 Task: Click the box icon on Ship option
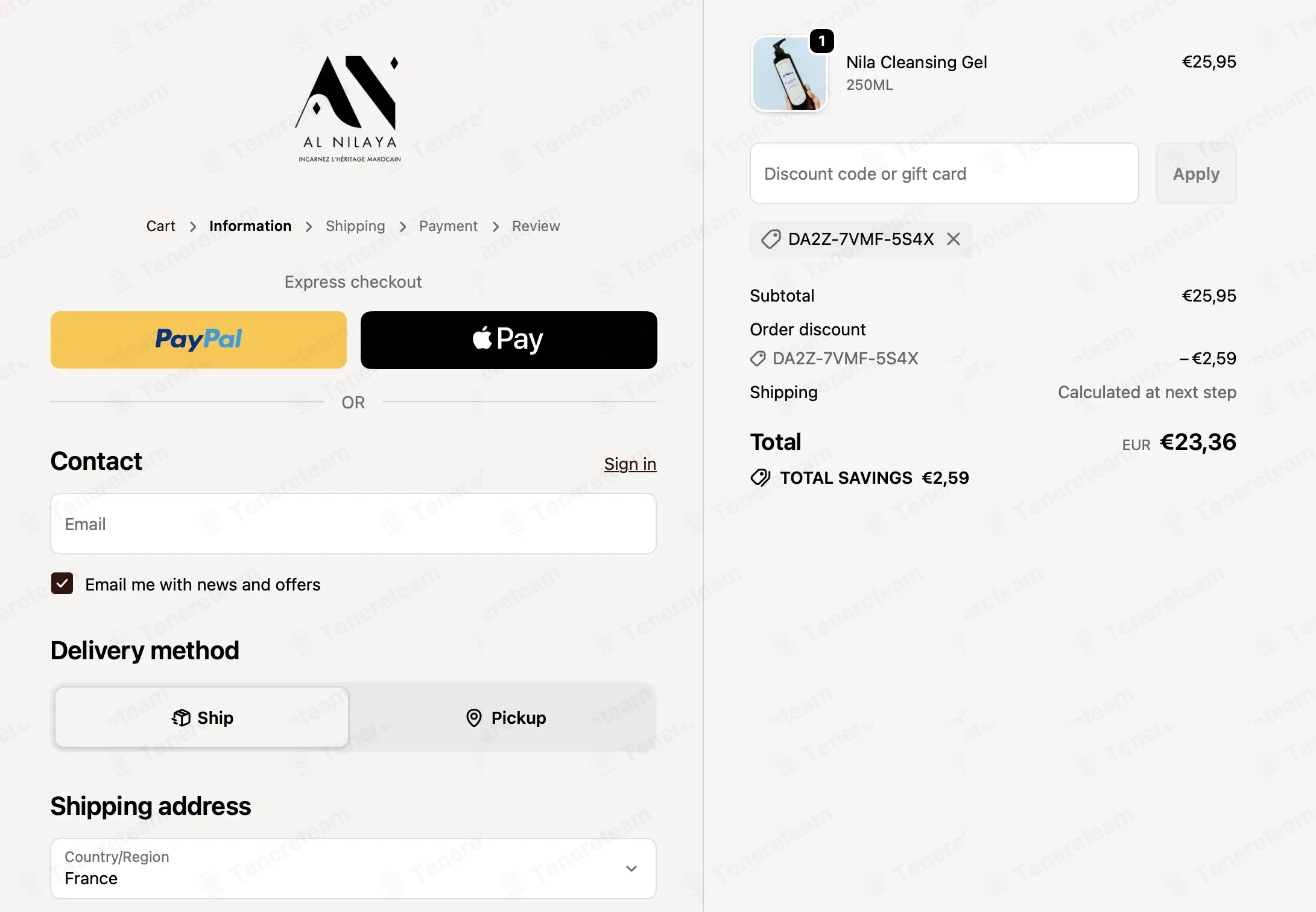point(181,718)
